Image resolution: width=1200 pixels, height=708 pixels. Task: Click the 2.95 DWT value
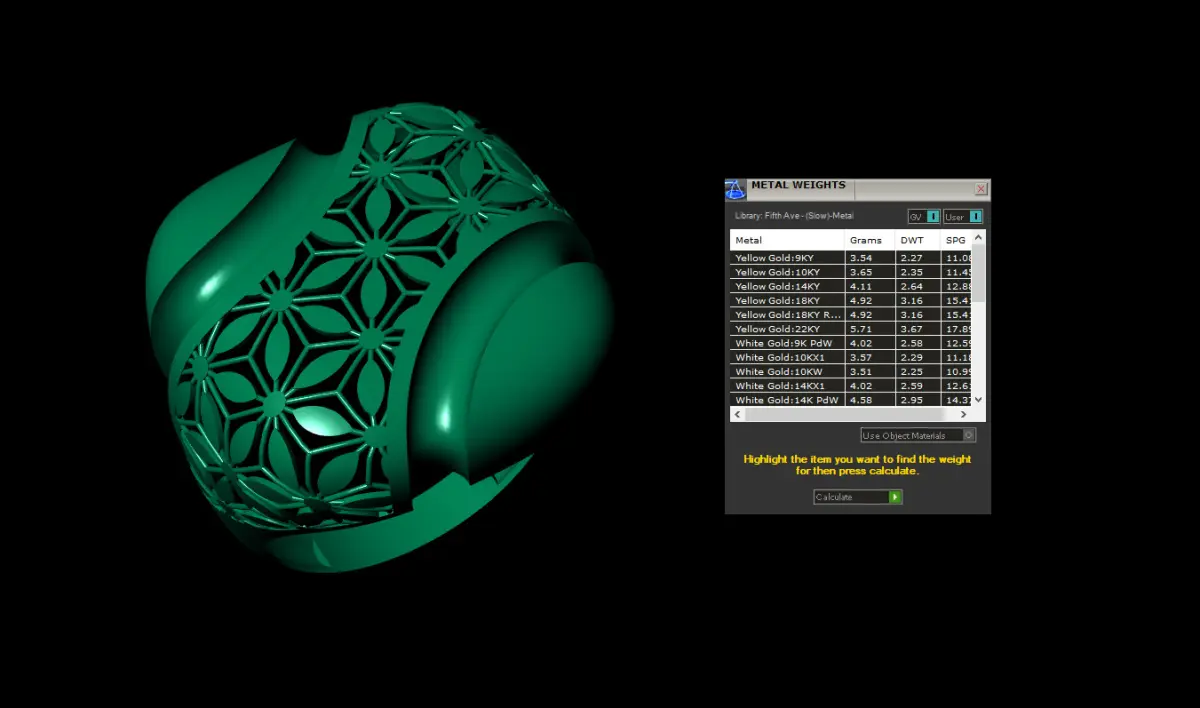point(910,400)
